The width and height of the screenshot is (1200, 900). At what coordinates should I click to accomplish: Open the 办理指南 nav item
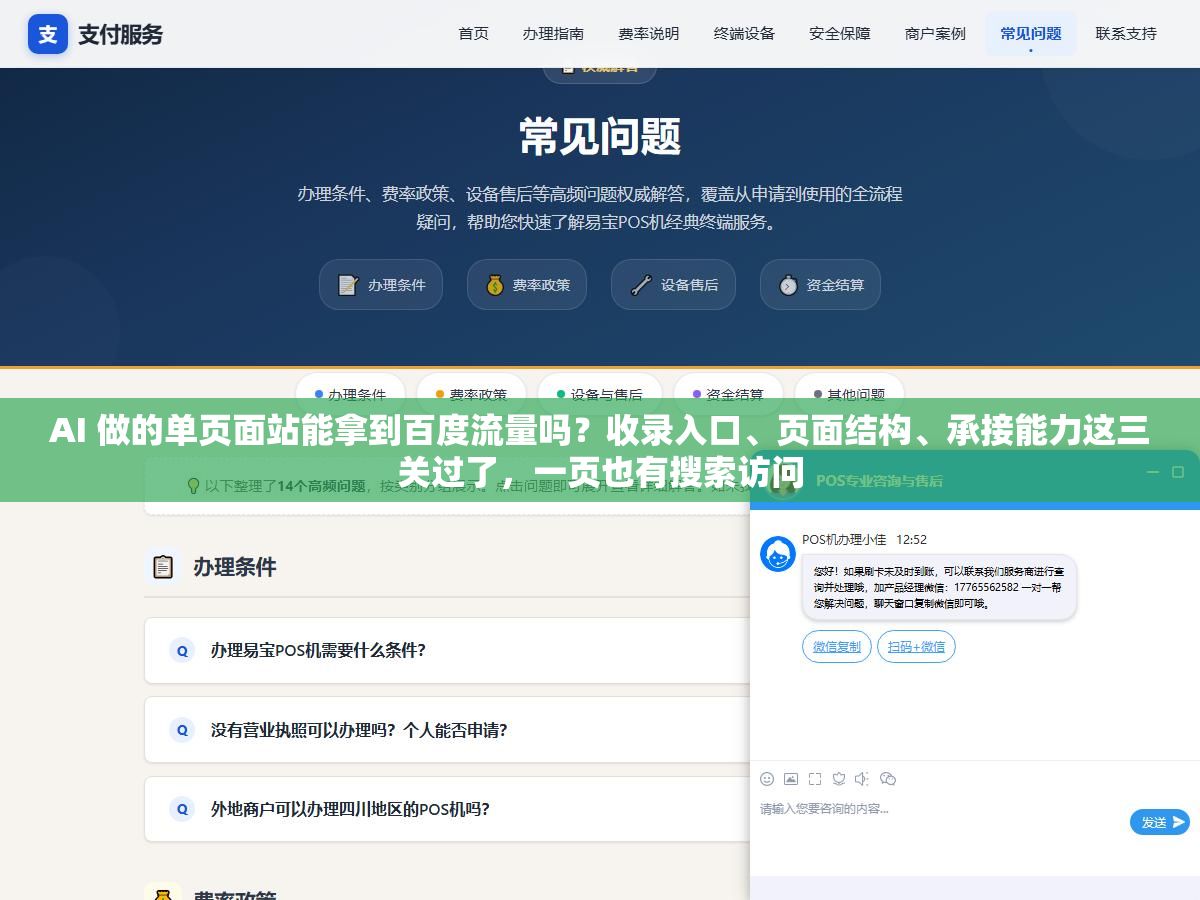pyautogui.click(x=553, y=33)
